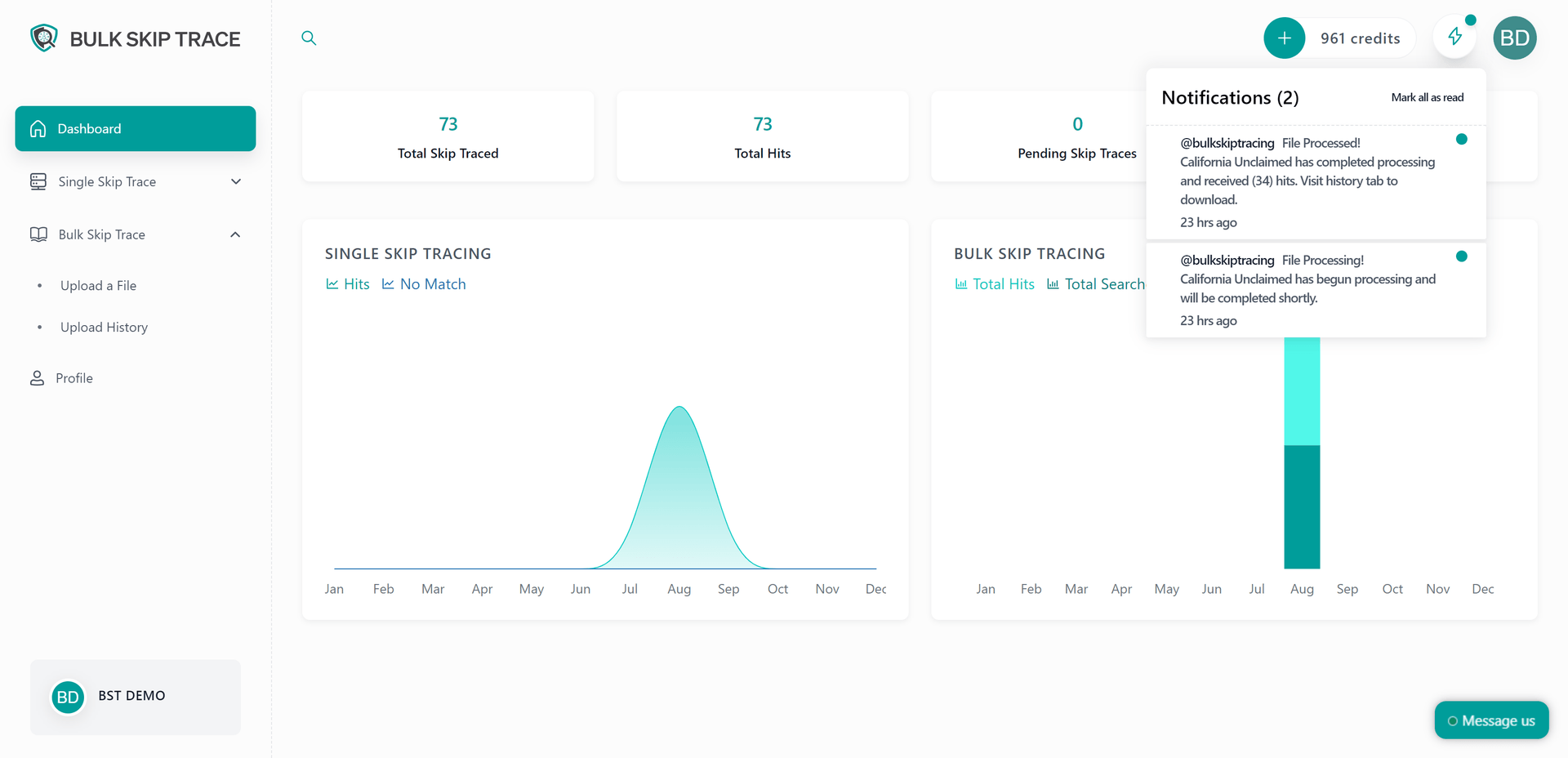Expand the Single Skip Trace section
This screenshot has width=1568, height=758.
(x=235, y=181)
